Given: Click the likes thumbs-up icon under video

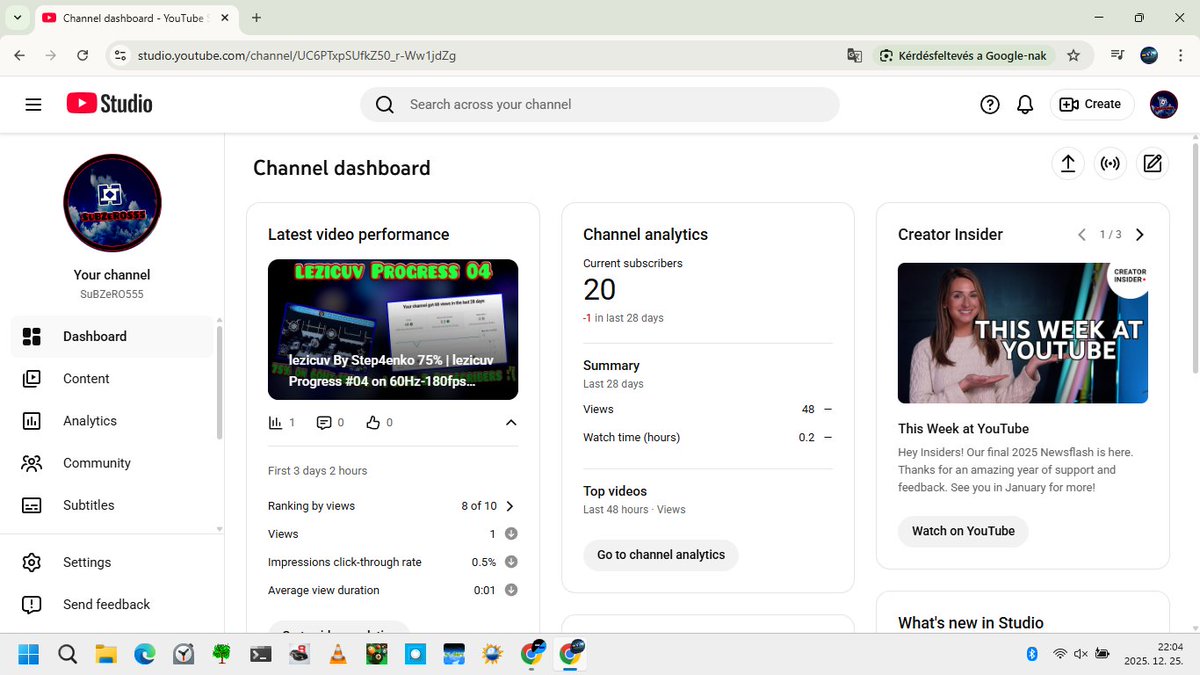Looking at the screenshot, I should 373,423.
